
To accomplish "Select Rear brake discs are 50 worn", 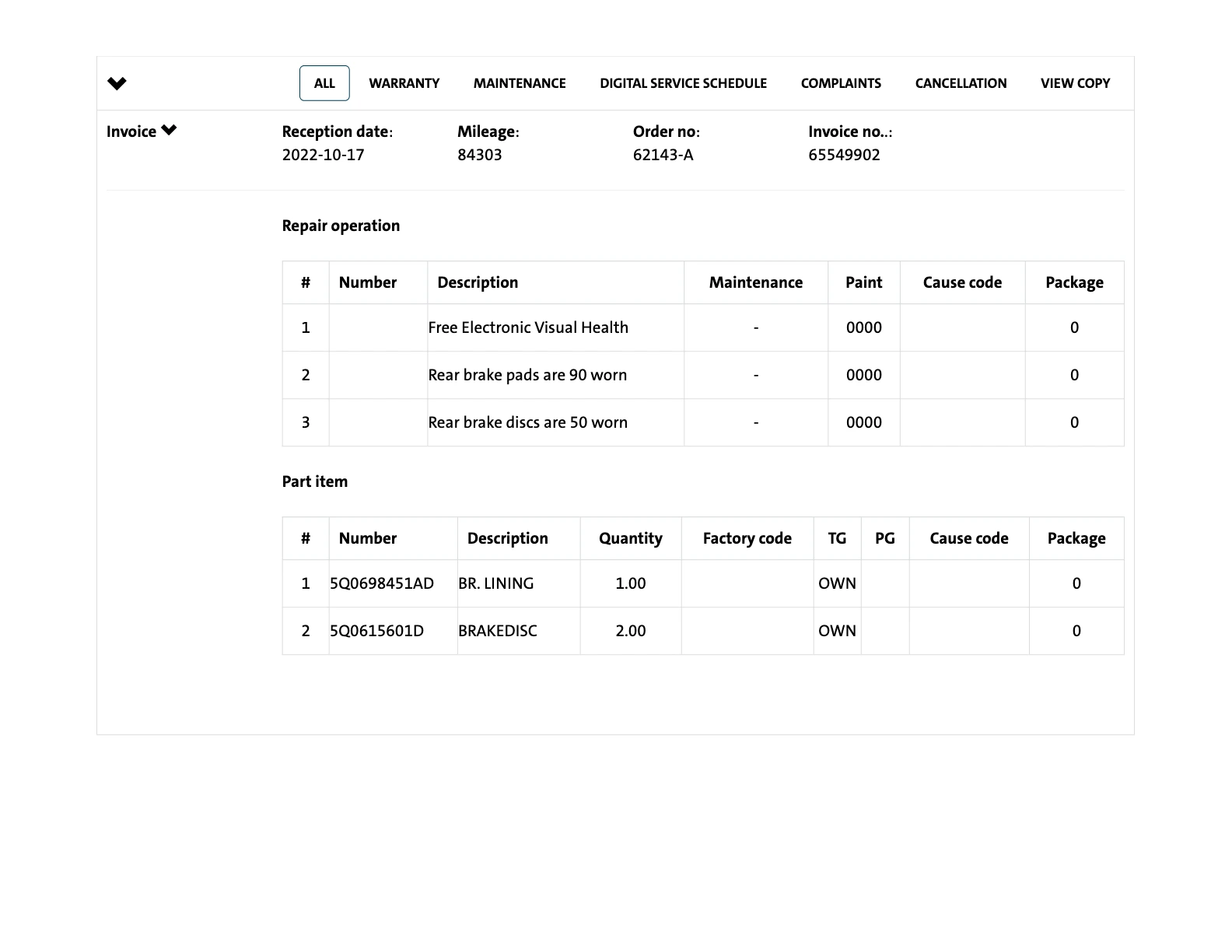I will [527, 422].
